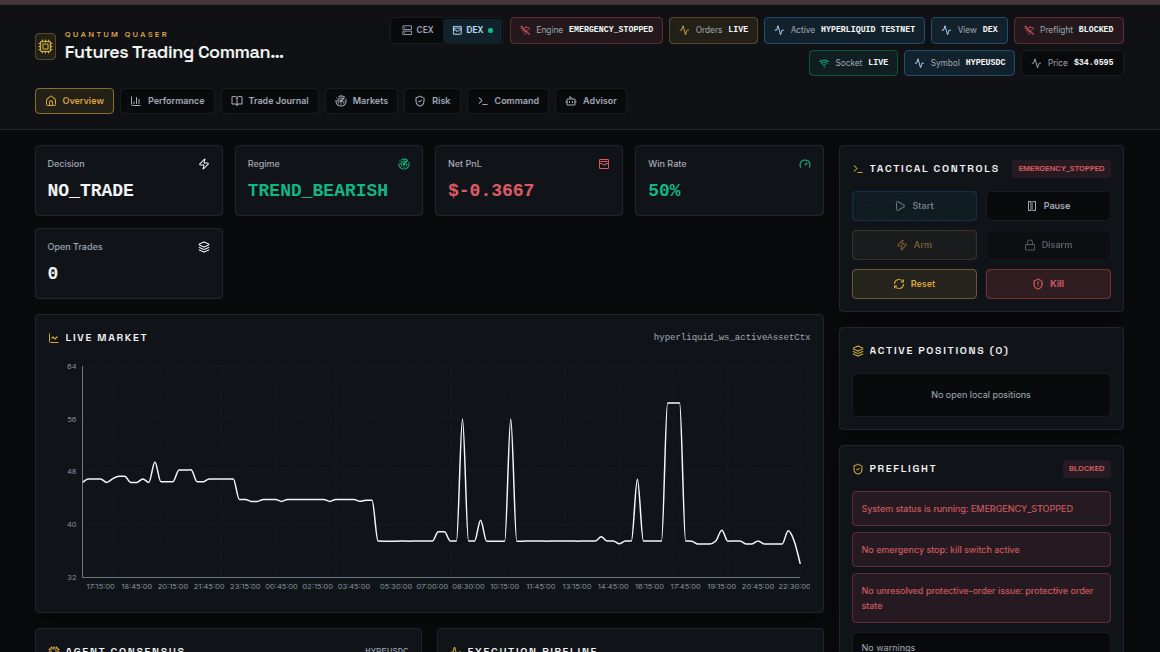The image size is (1160, 652).
Task: Click the View DEX status badge
Action: (969, 30)
